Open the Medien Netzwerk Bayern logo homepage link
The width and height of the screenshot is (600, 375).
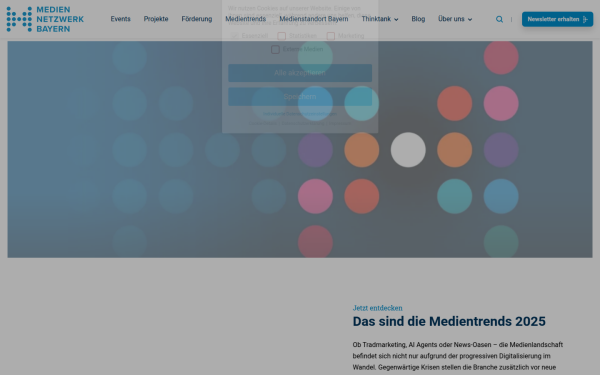point(45,19)
